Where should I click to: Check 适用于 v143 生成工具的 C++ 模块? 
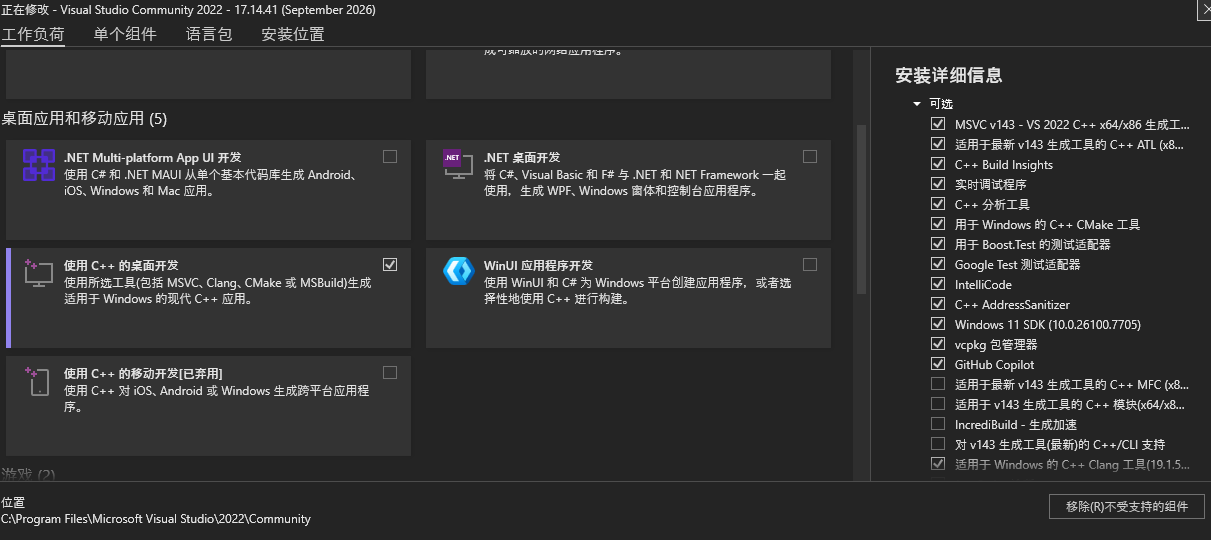[x=938, y=404]
